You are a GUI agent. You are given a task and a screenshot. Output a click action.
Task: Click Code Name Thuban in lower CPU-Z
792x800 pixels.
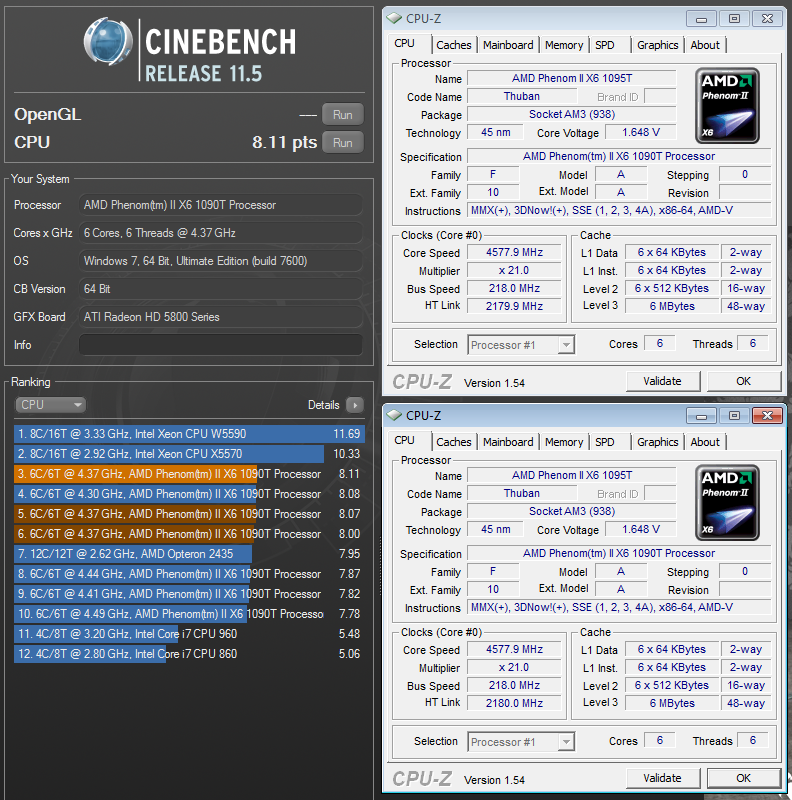pos(522,493)
